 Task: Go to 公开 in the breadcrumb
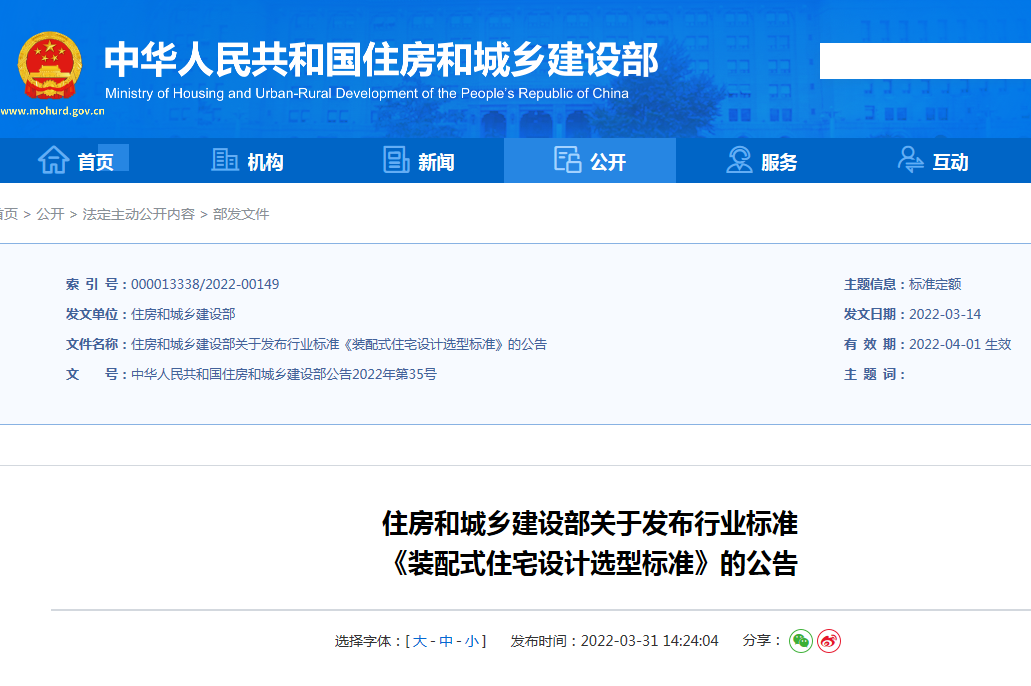click(x=50, y=214)
